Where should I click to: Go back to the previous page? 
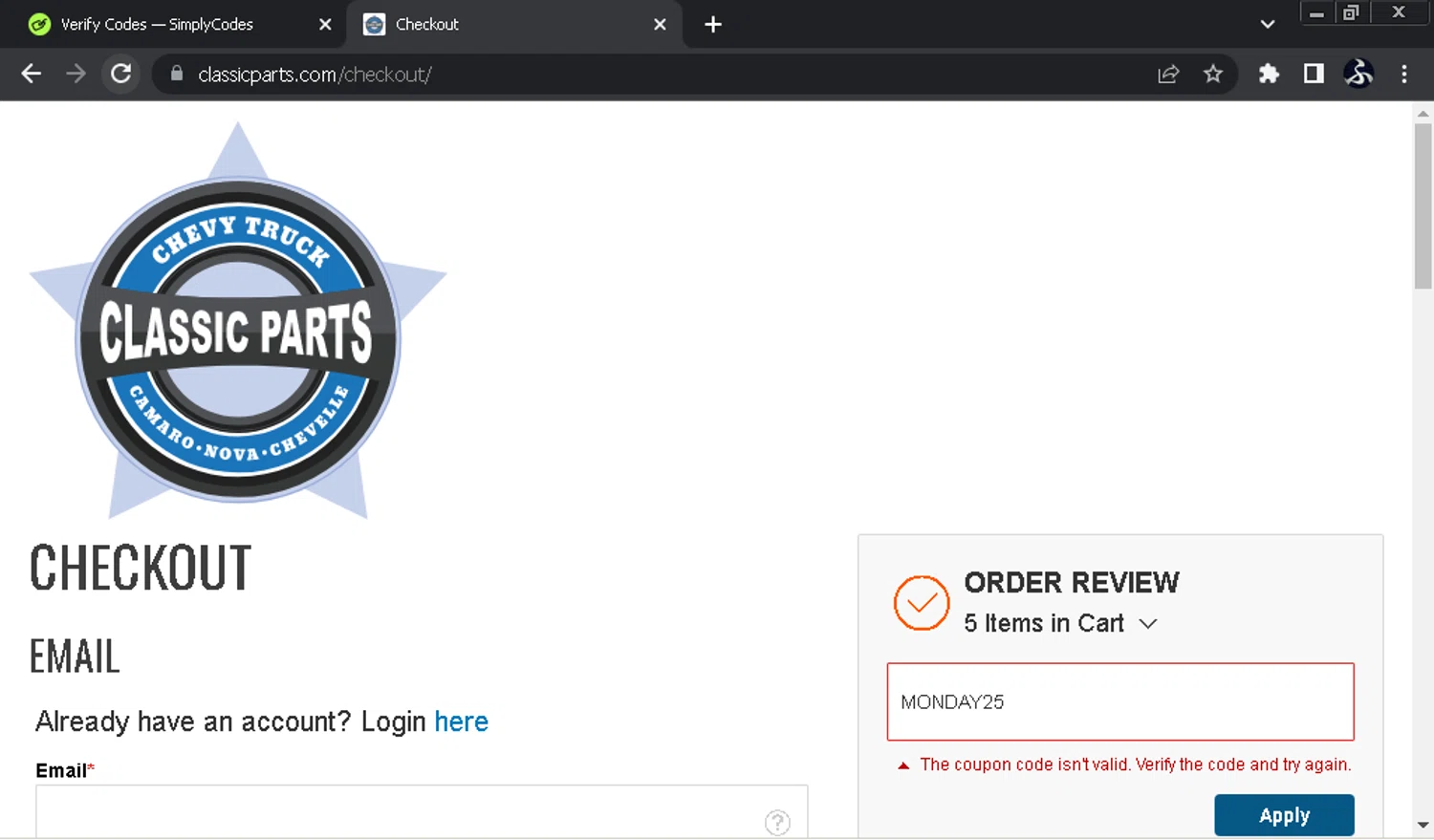31,74
